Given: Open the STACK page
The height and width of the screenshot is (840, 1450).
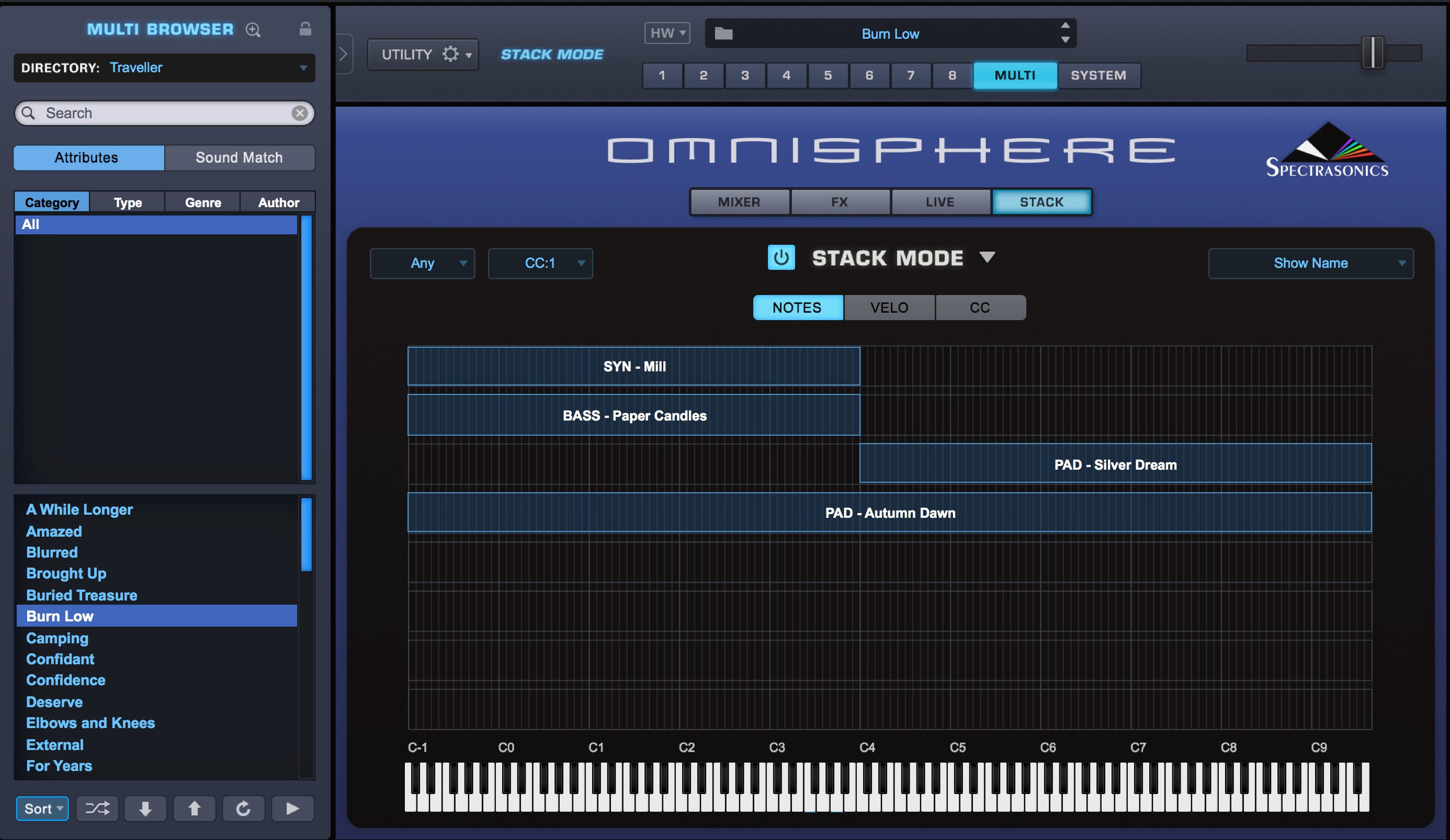Looking at the screenshot, I should tap(1041, 202).
